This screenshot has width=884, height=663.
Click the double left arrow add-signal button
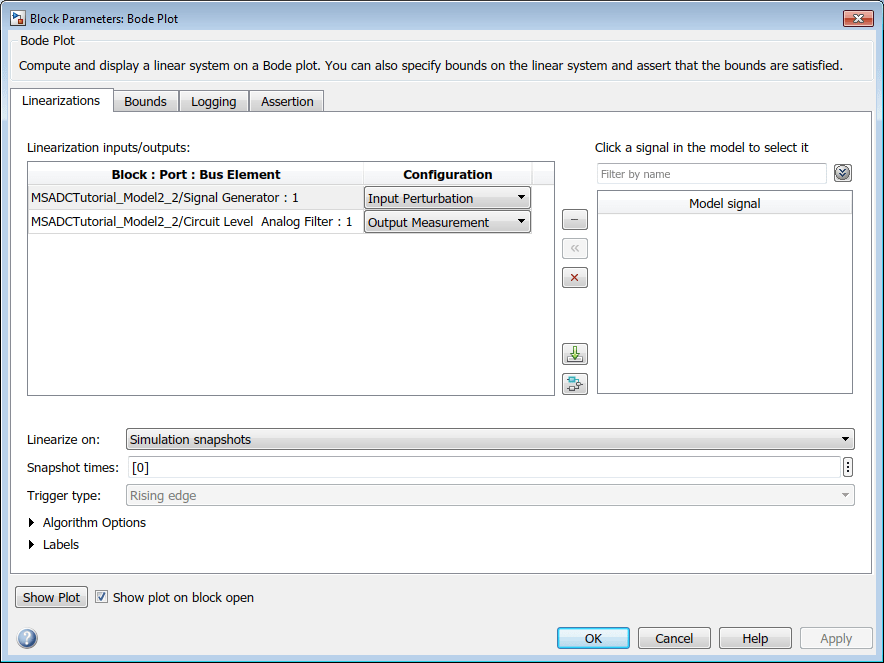tap(575, 248)
